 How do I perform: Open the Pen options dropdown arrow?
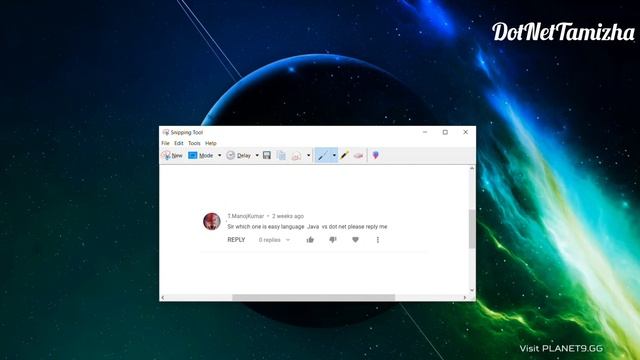coord(334,156)
